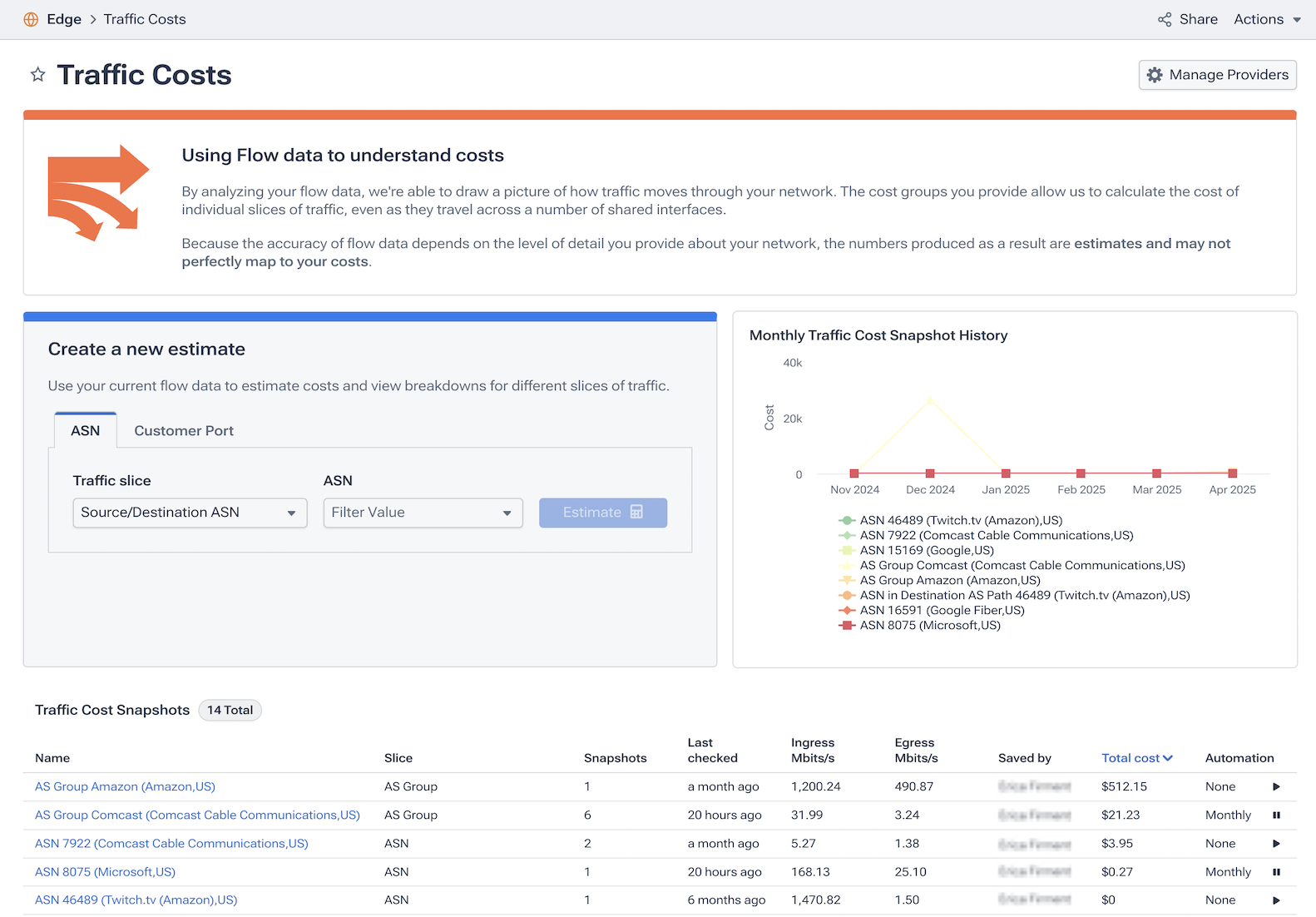Click the 490.87 egress value
The width and height of the screenshot is (1316, 917).
pos(914,786)
